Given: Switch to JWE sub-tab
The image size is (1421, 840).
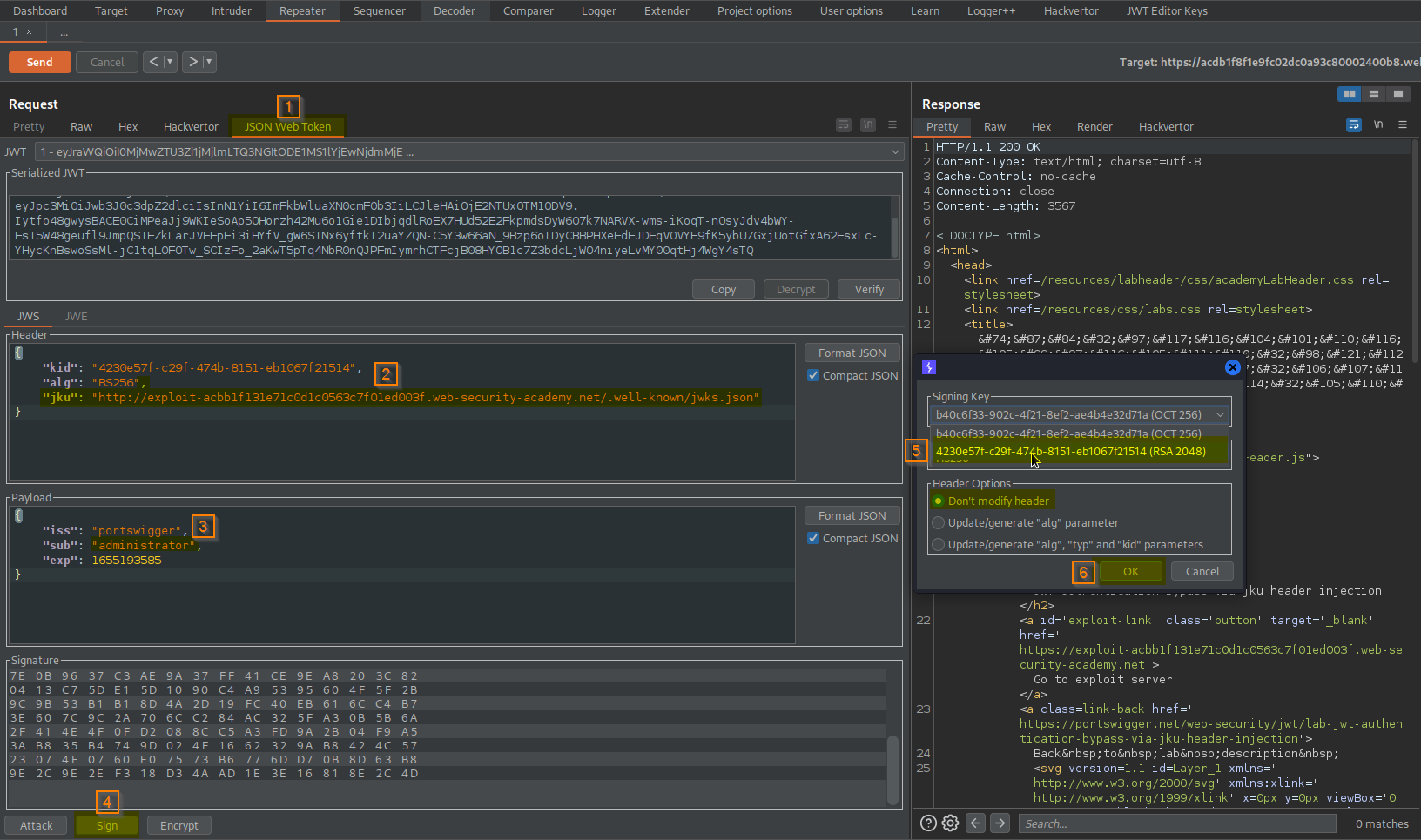Looking at the screenshot, I should pyautogui.click(x=77, y=316).
